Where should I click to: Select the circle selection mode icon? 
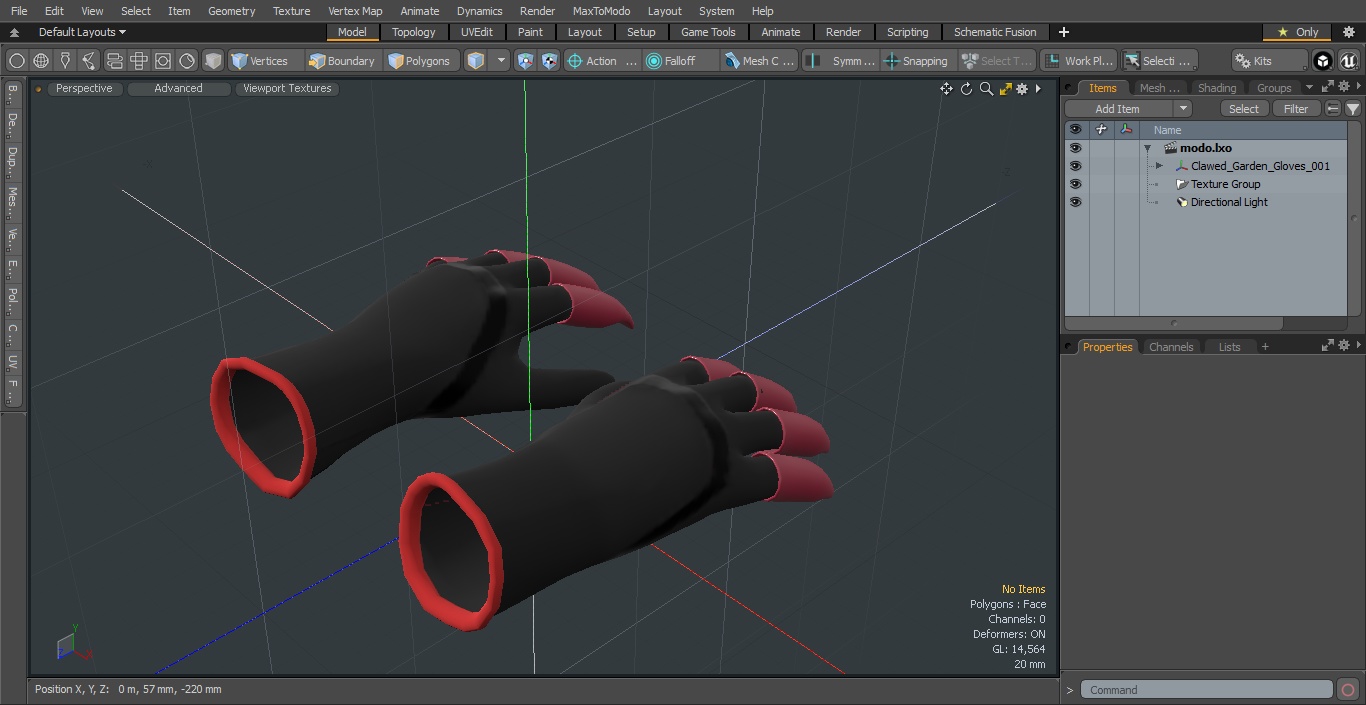tap(17, 61)
